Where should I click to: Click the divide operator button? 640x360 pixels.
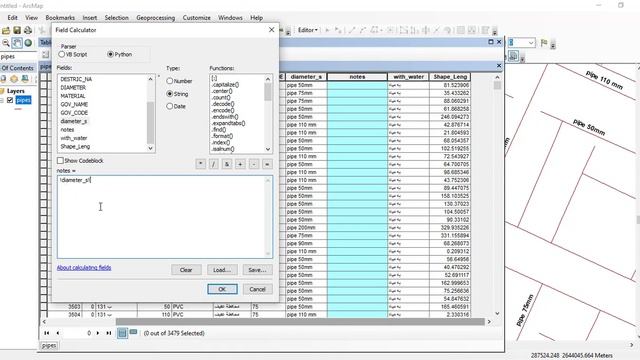click(x=213, y=164)
